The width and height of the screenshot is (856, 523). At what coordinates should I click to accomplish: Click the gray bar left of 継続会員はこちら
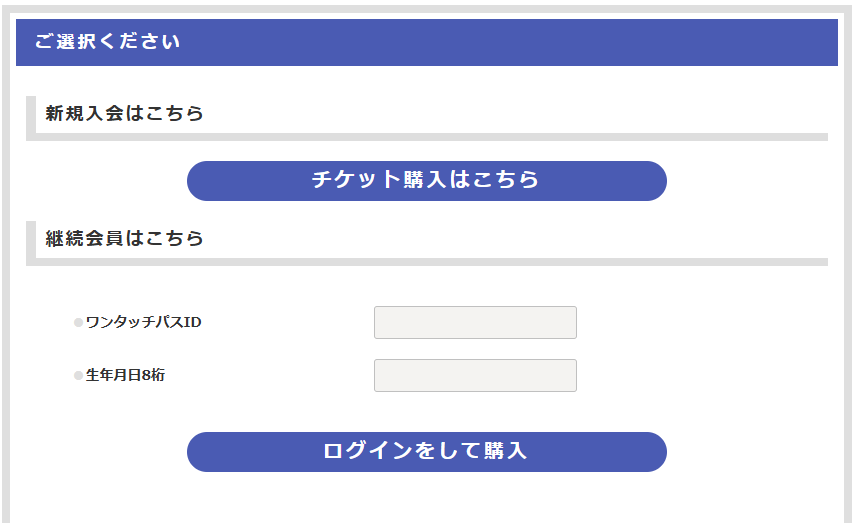[31, 240]
